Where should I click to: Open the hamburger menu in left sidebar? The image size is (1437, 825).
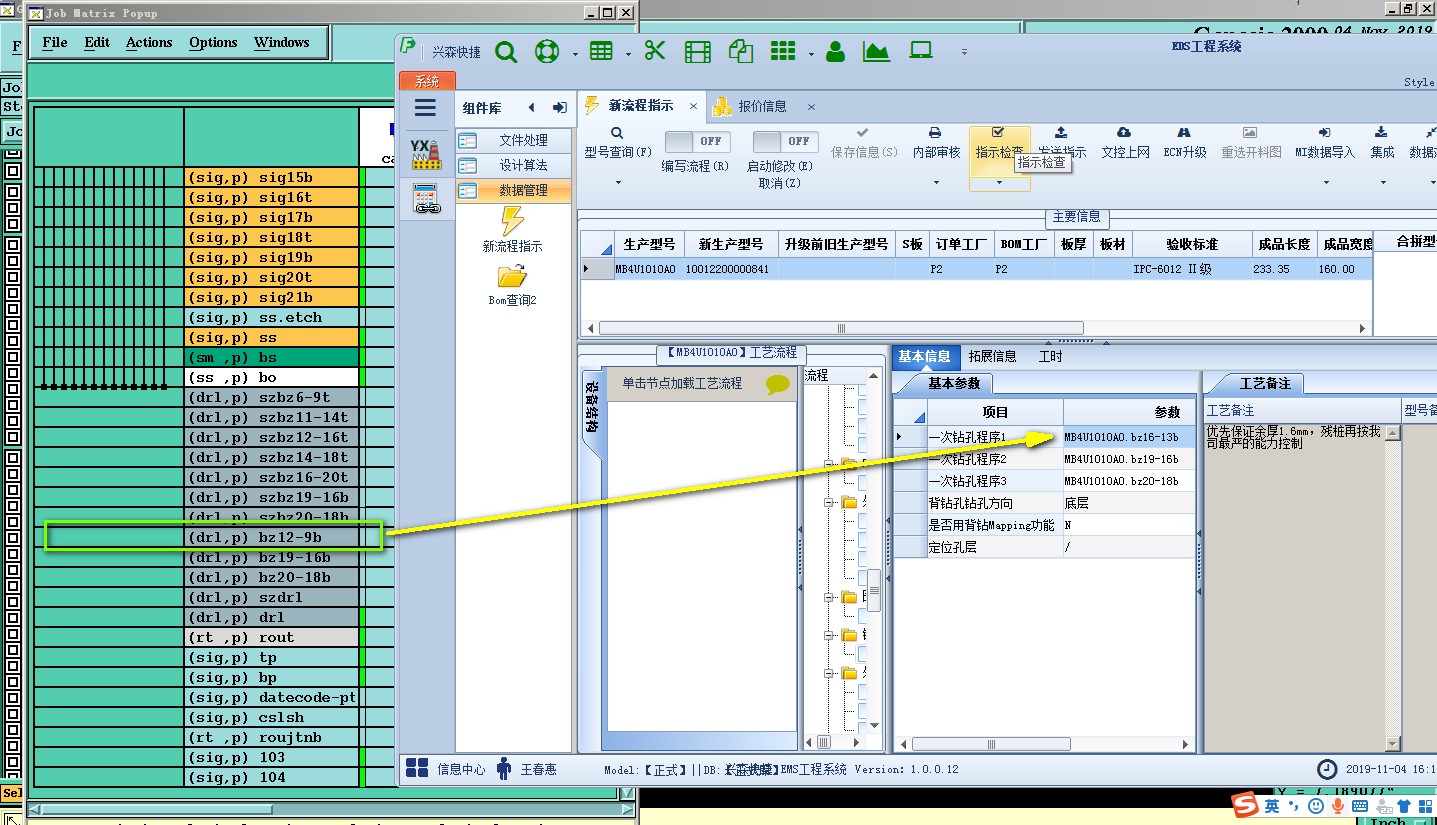click(x=425, y=108)
